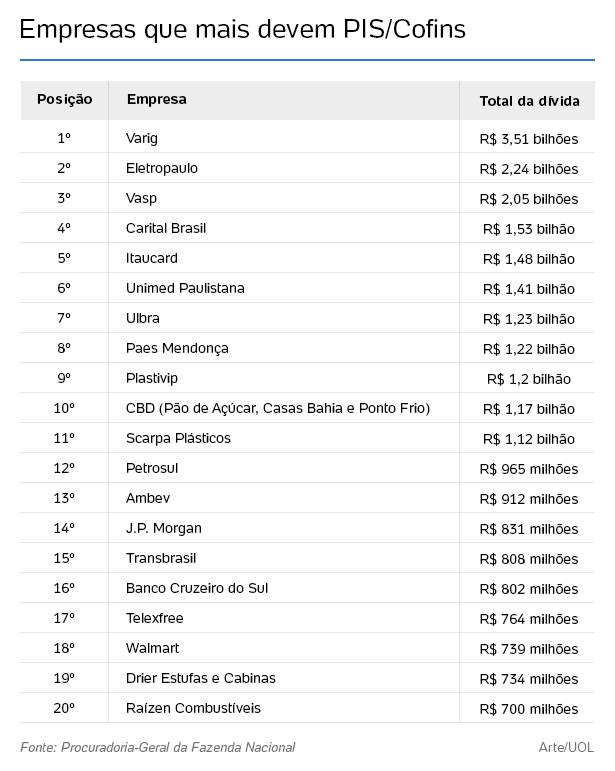Click the "Total da dívida" column header
The image size is (615, 771).
(529, 100)
